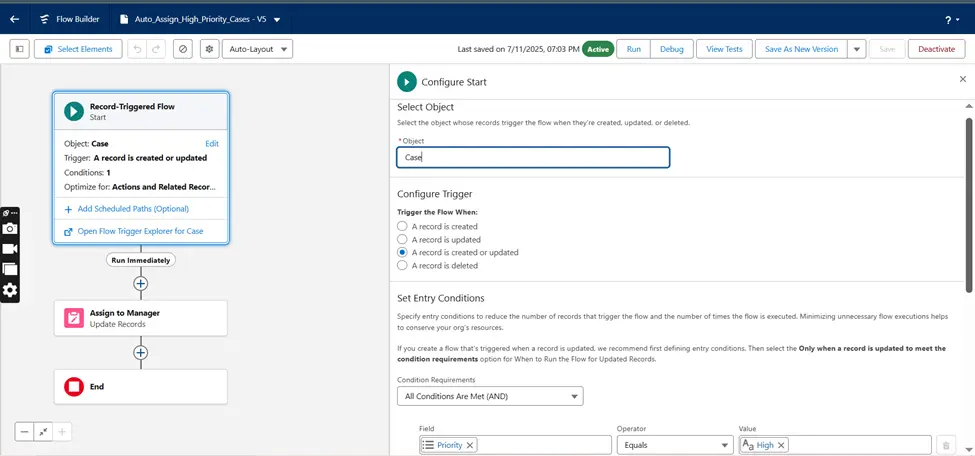Open the Condition Requirements combo box
Image resolution: width=975 pixels, height=456 pixels.
coord(490,396)
